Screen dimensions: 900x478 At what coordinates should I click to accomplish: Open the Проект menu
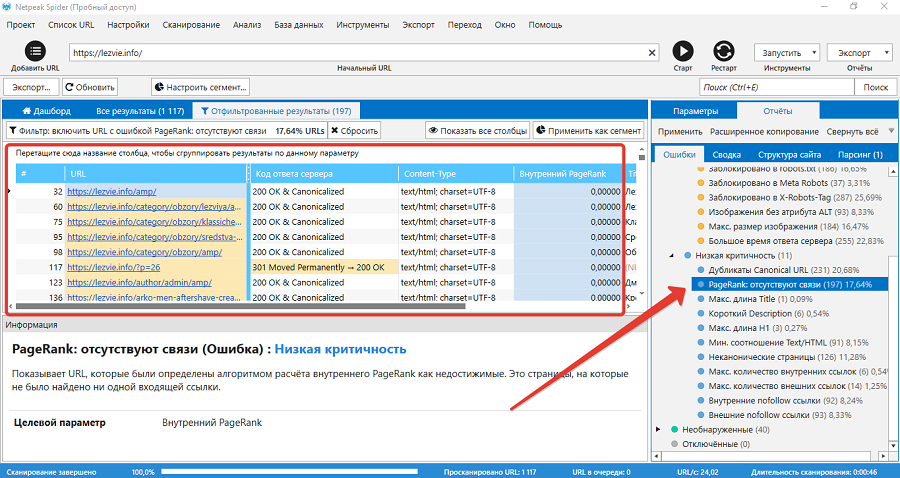21,25
